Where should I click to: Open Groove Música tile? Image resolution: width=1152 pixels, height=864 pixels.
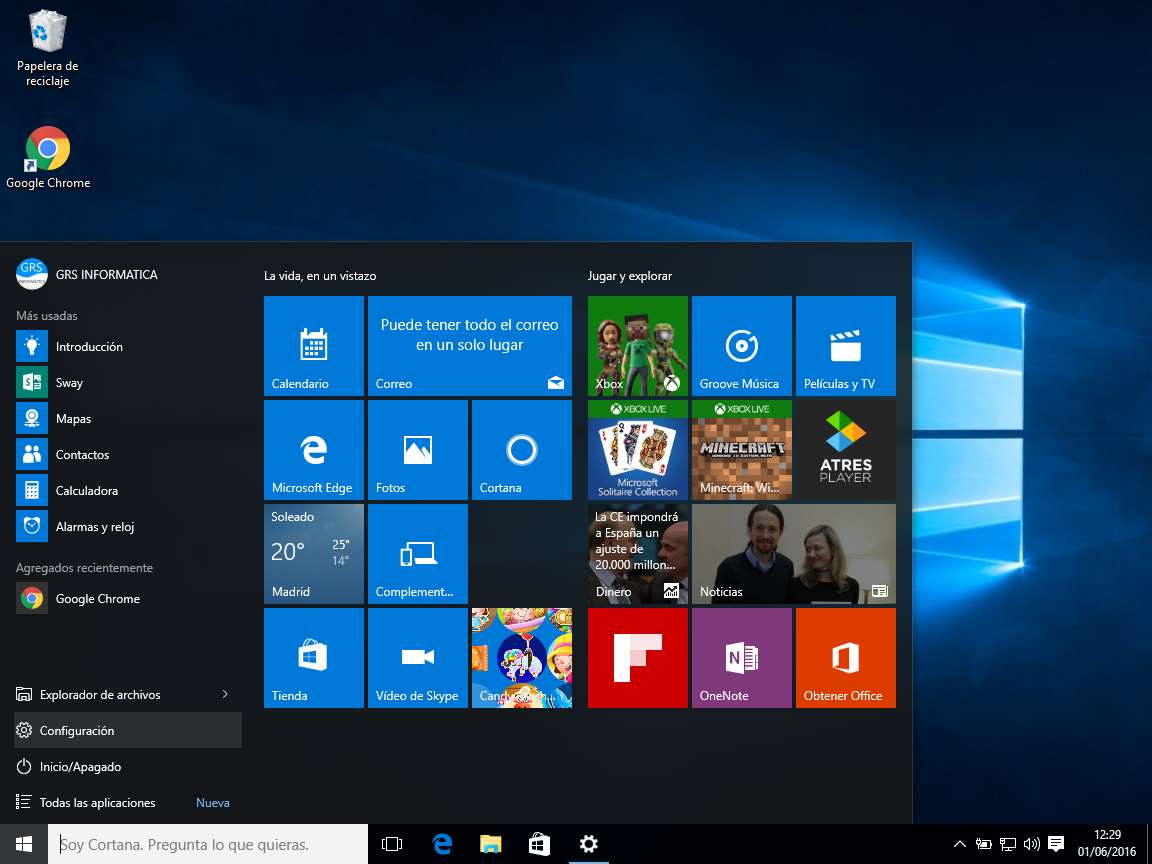click(x=741, y=346)
